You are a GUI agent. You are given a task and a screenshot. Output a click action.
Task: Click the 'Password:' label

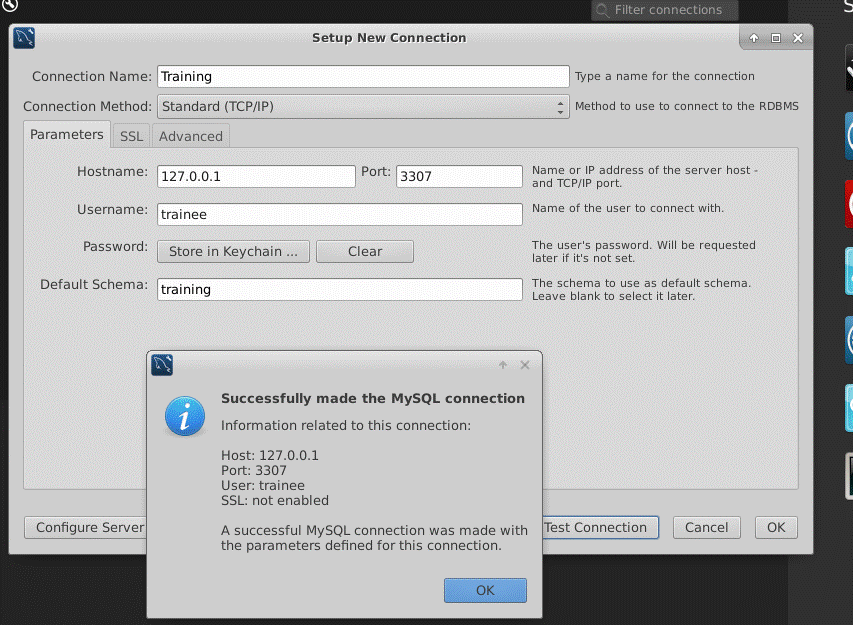(x=115, y=246)
